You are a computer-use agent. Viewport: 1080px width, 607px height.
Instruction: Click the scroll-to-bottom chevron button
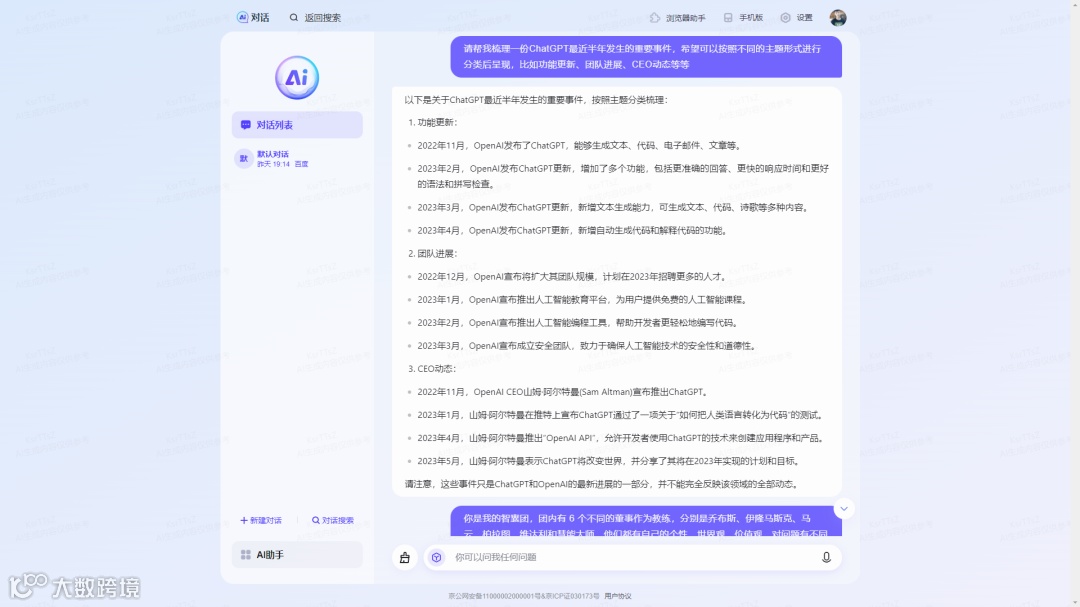[844, 508]
